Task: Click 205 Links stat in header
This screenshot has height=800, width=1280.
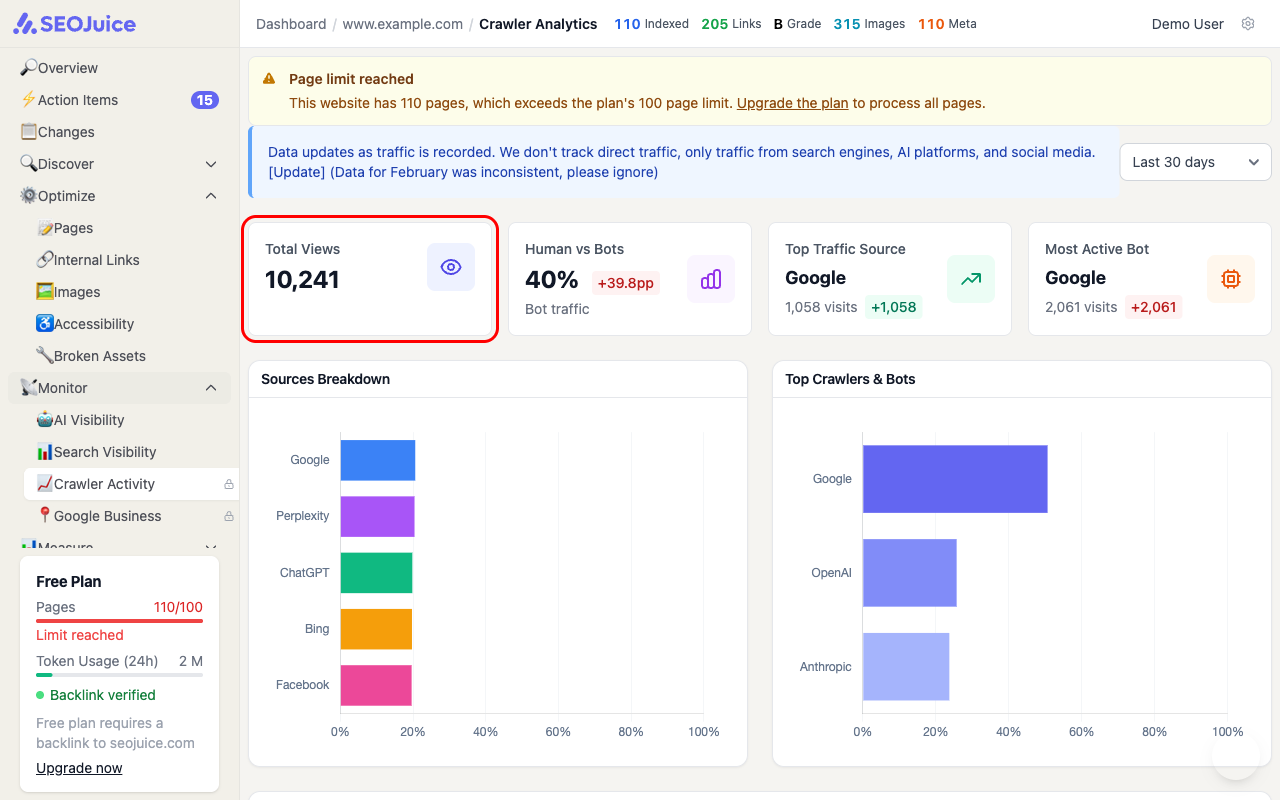Action: tap(731, 24)
